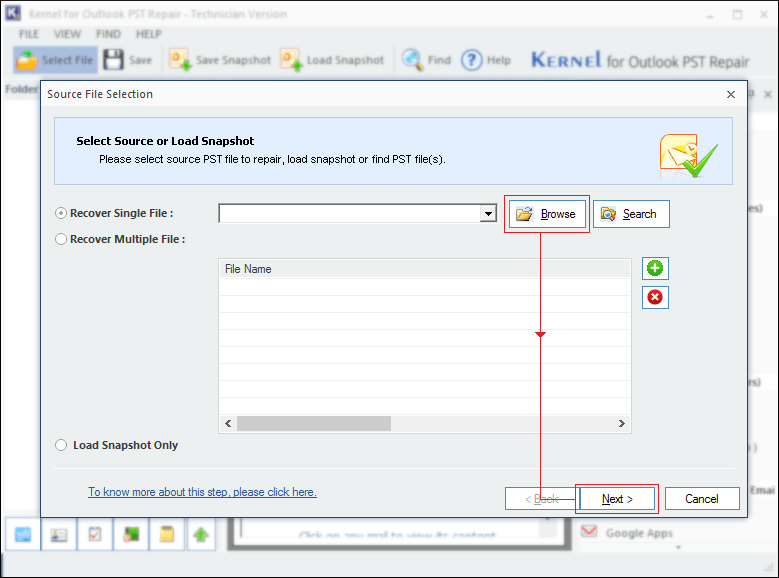Click the green up arrow icon in bottom bar
The image size is (779, 578).
click(201, 535)
